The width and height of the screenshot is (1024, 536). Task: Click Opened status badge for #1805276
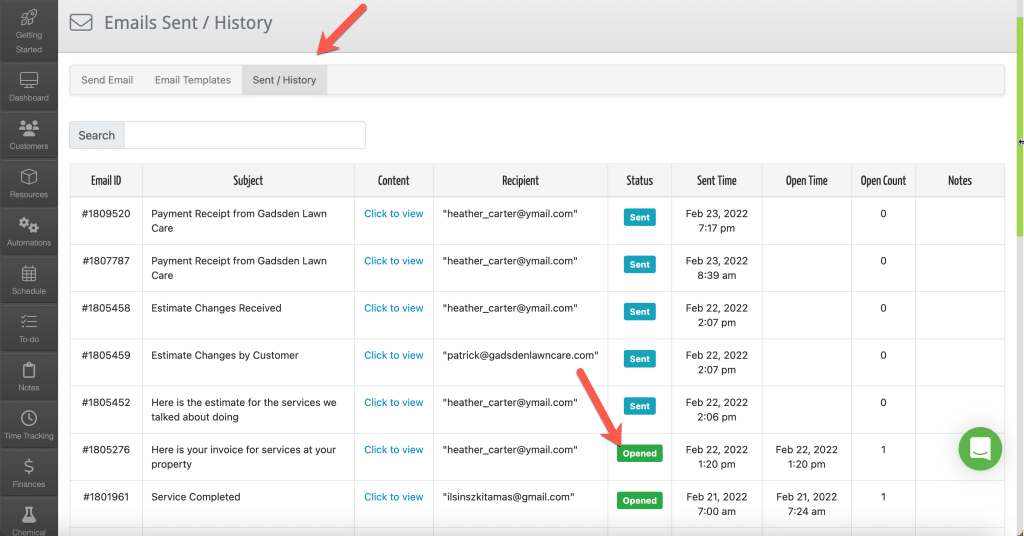pyautogui.click(x=639, y=453)
